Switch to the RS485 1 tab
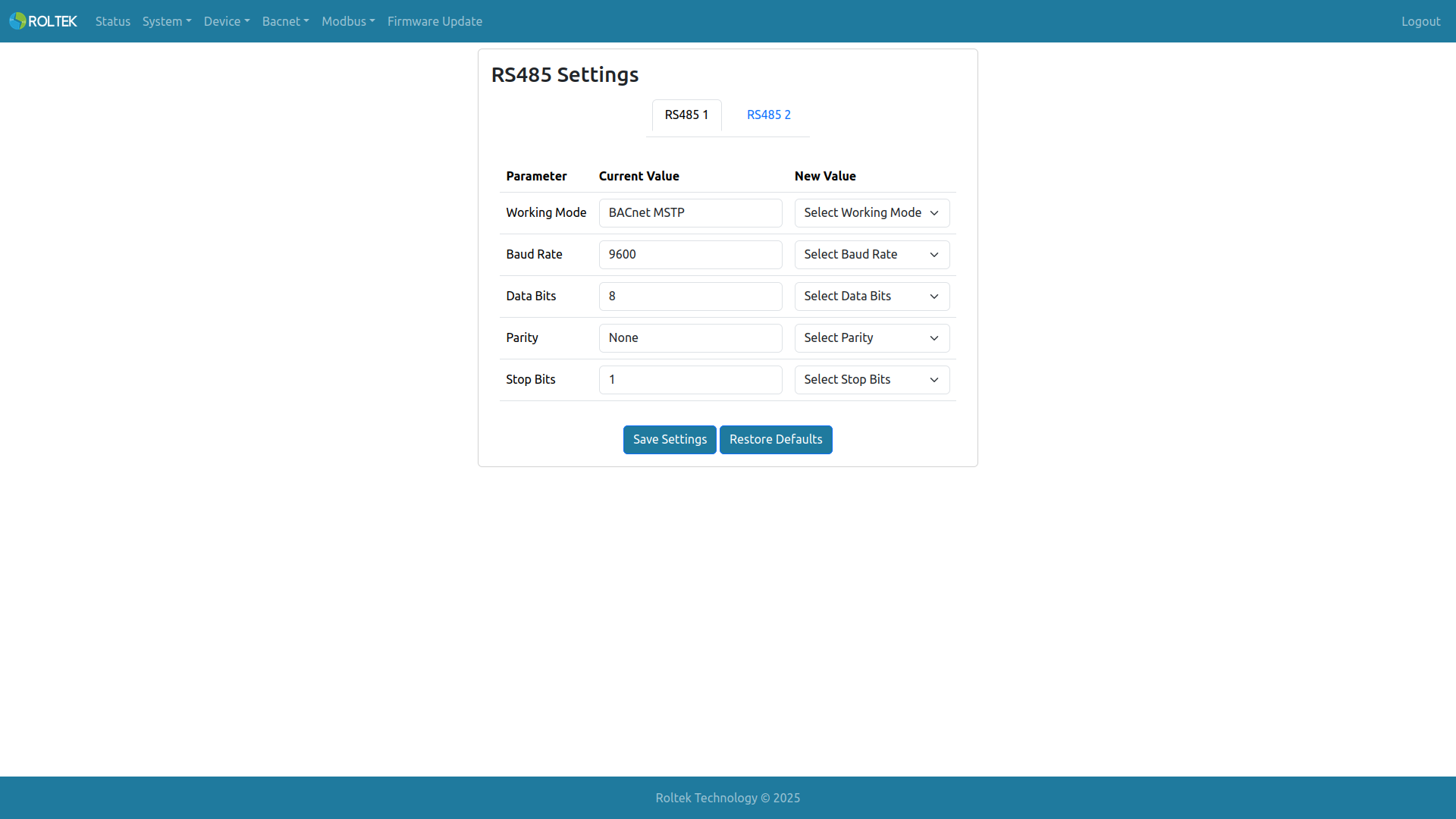The image size is (1456, 819). coord(686,115)
